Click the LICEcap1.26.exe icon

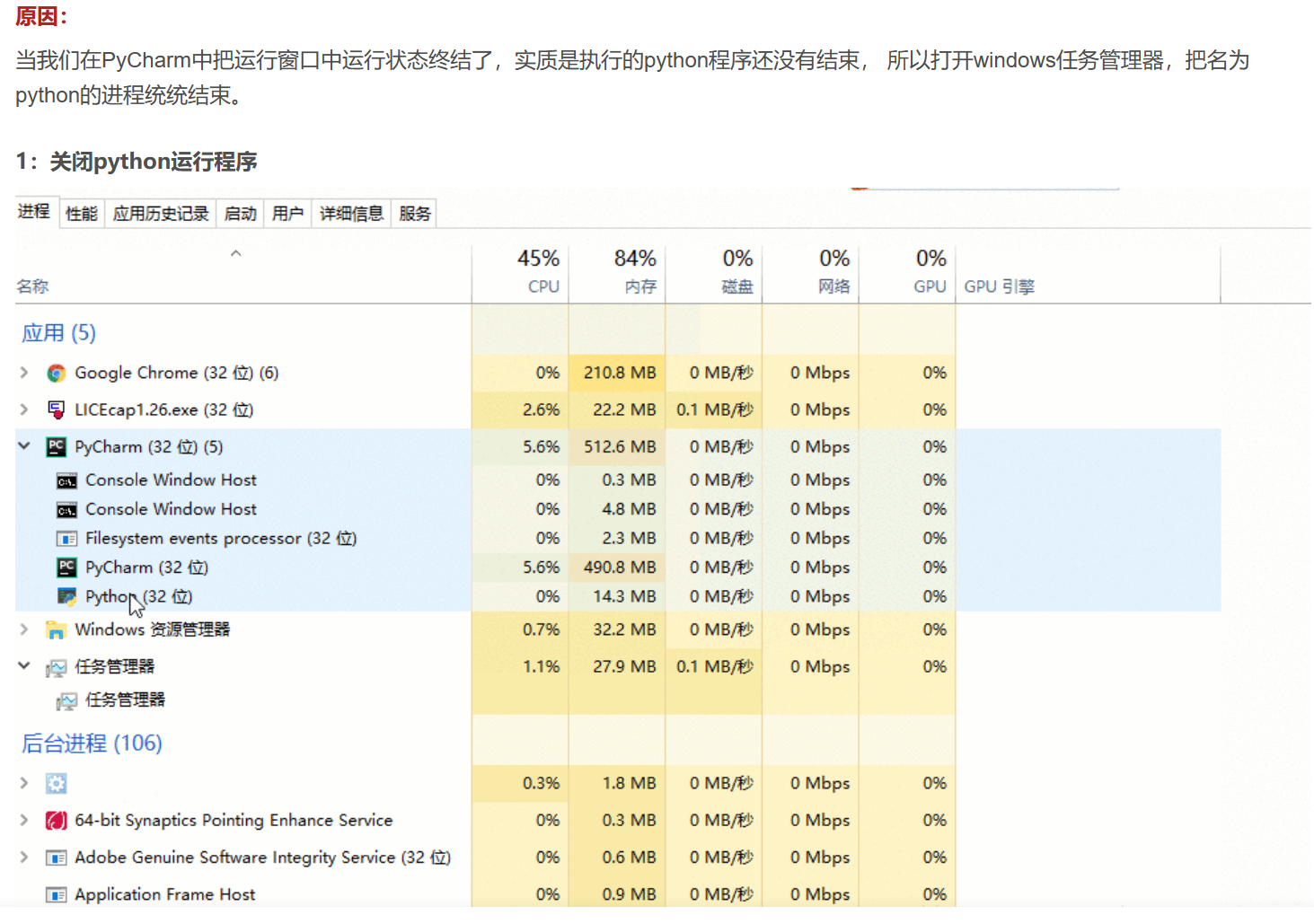[57, 410]
